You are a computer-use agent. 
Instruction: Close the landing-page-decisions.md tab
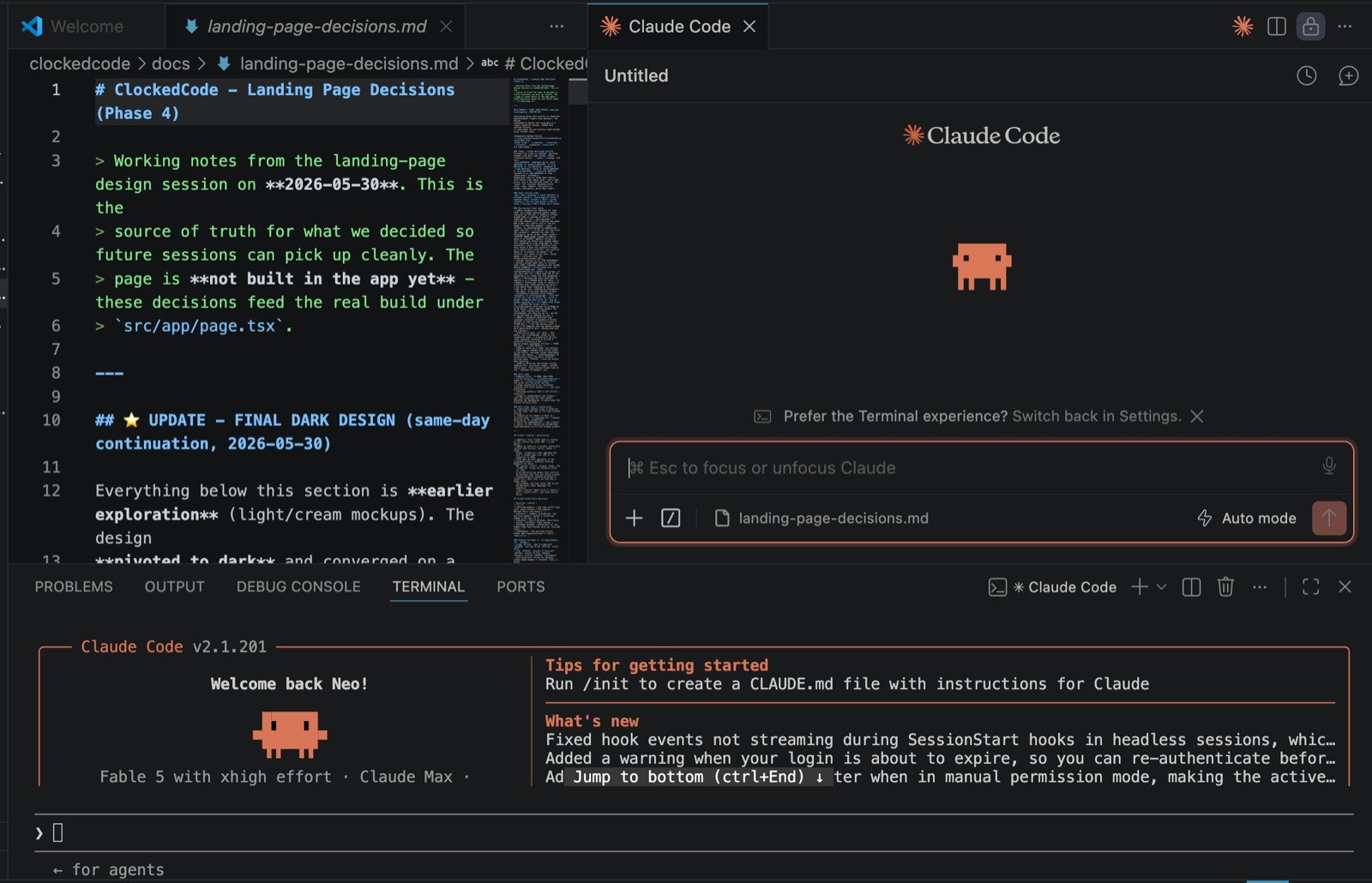tap(446, 27)
